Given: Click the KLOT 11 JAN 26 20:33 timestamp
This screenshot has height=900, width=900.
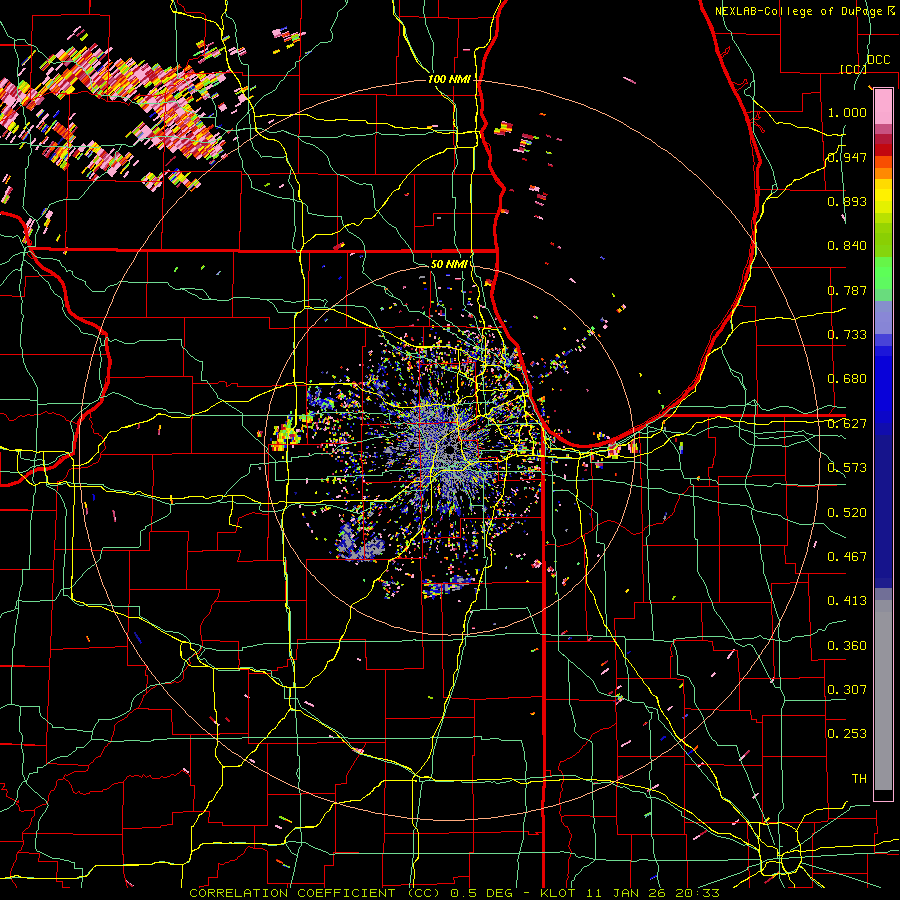Looking at the screenshot, I should tap(630, 893).
